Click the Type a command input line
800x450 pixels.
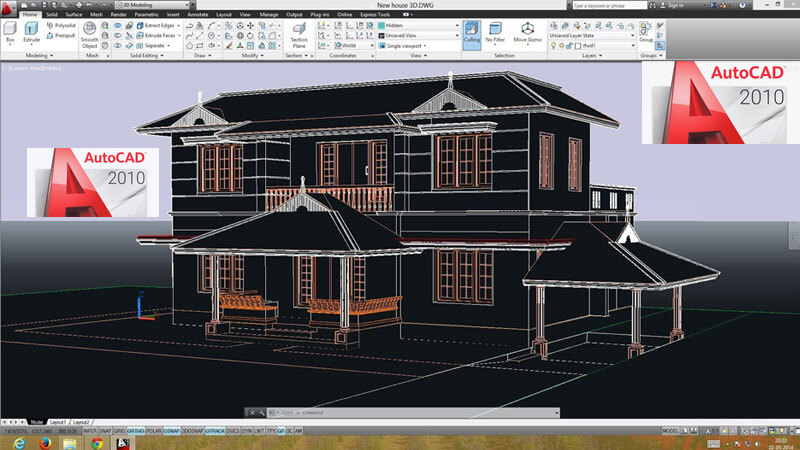point(413,412)
